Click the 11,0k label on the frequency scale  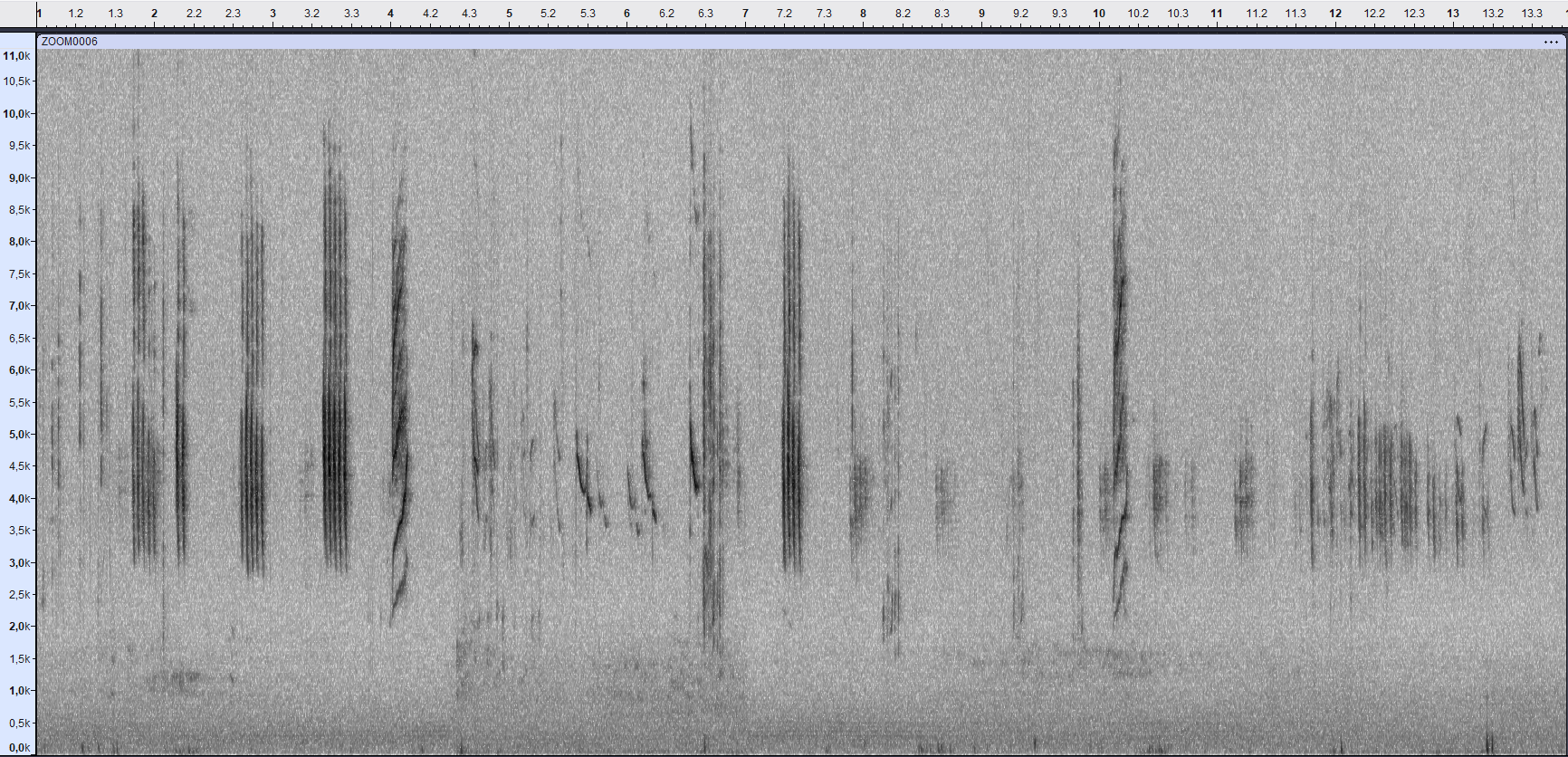click(16, 56)
